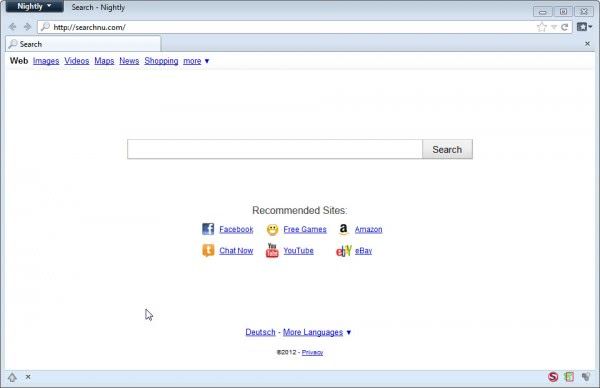Click the Free Games smiley icon
The height and width of the screenshot is (388, 600).
click(x=272, y=229)
